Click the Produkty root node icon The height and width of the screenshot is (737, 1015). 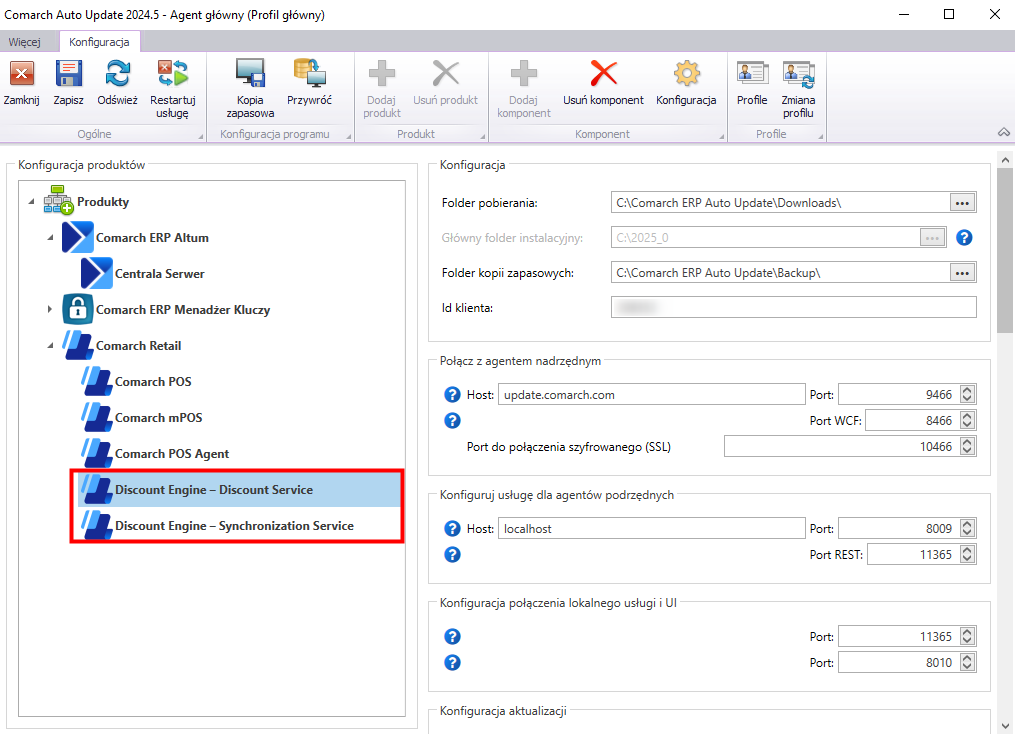click(58, 201)
